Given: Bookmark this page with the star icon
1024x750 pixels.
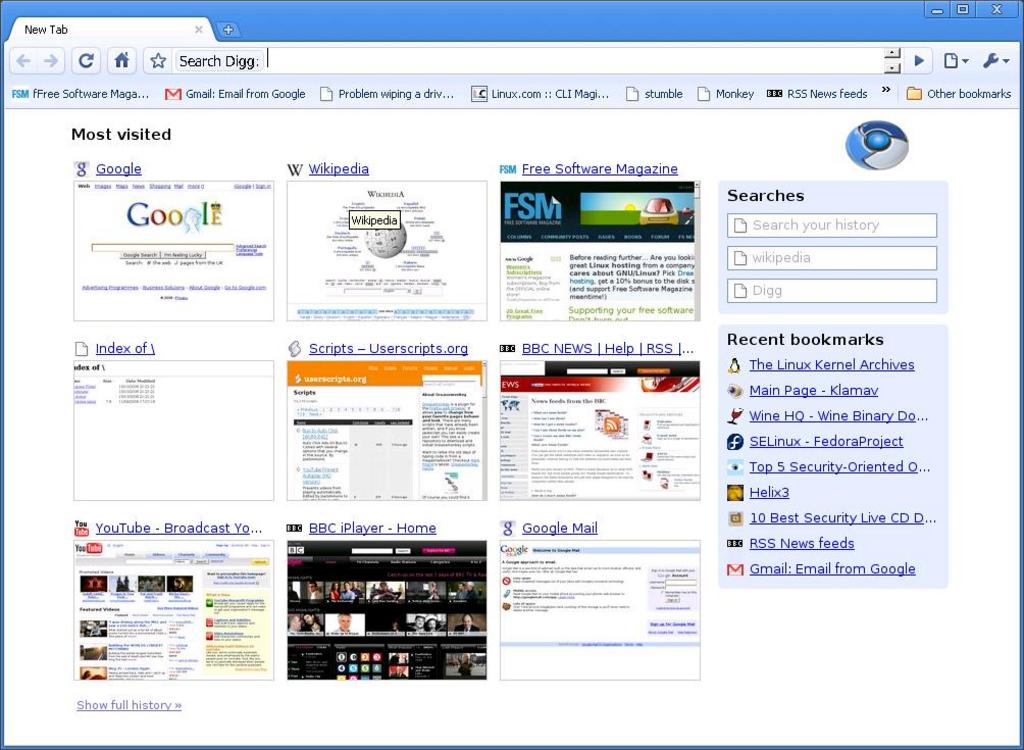Looking at the screenshot, I should tap(158, 61).
